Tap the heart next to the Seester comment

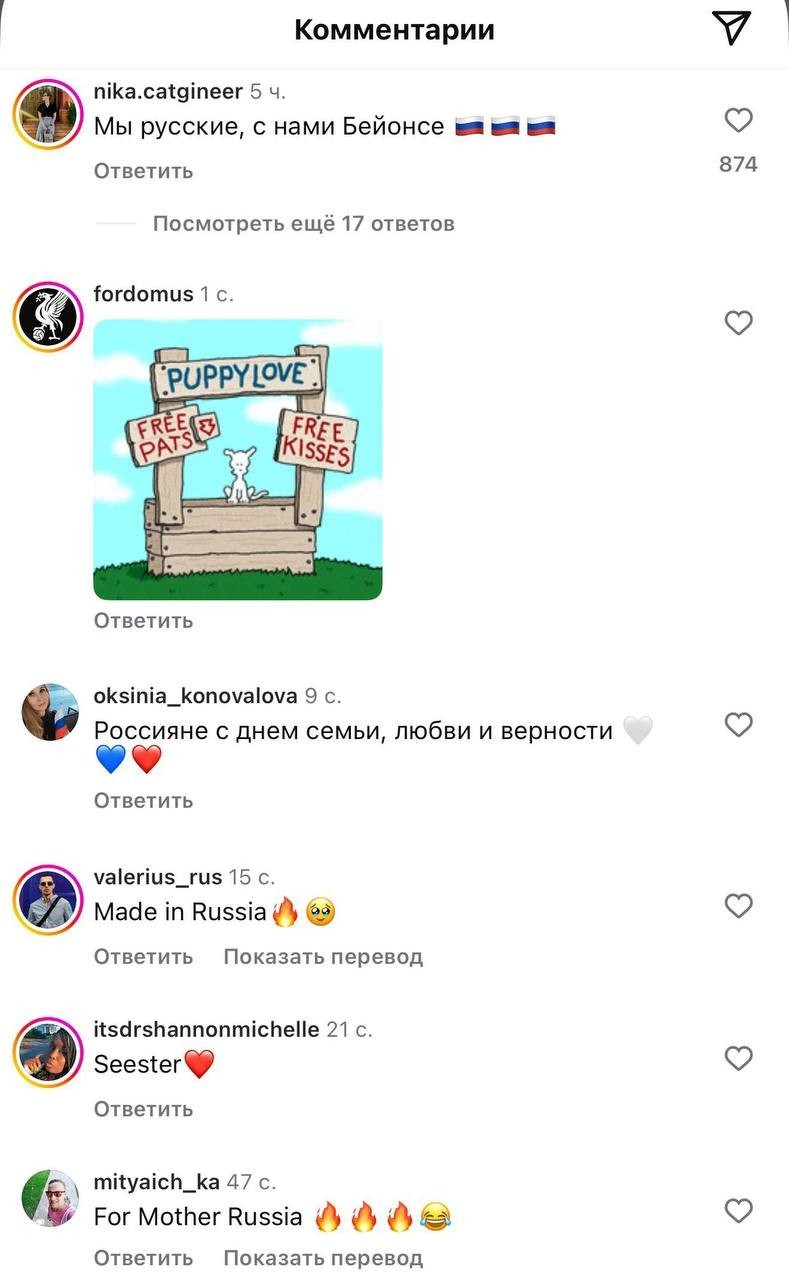point(738,1058)
